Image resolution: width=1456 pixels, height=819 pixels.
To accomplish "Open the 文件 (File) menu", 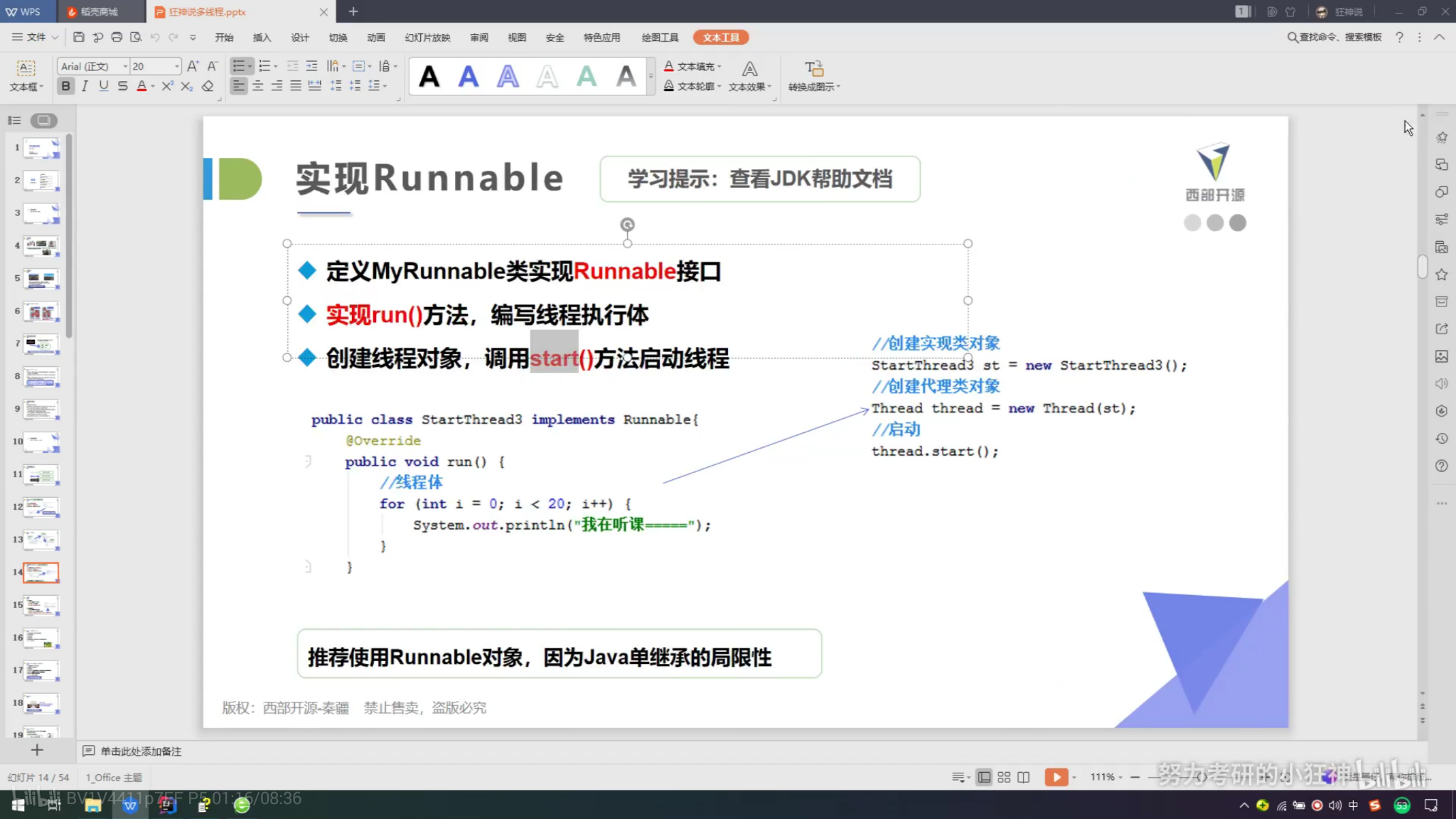I will point(36,37).
